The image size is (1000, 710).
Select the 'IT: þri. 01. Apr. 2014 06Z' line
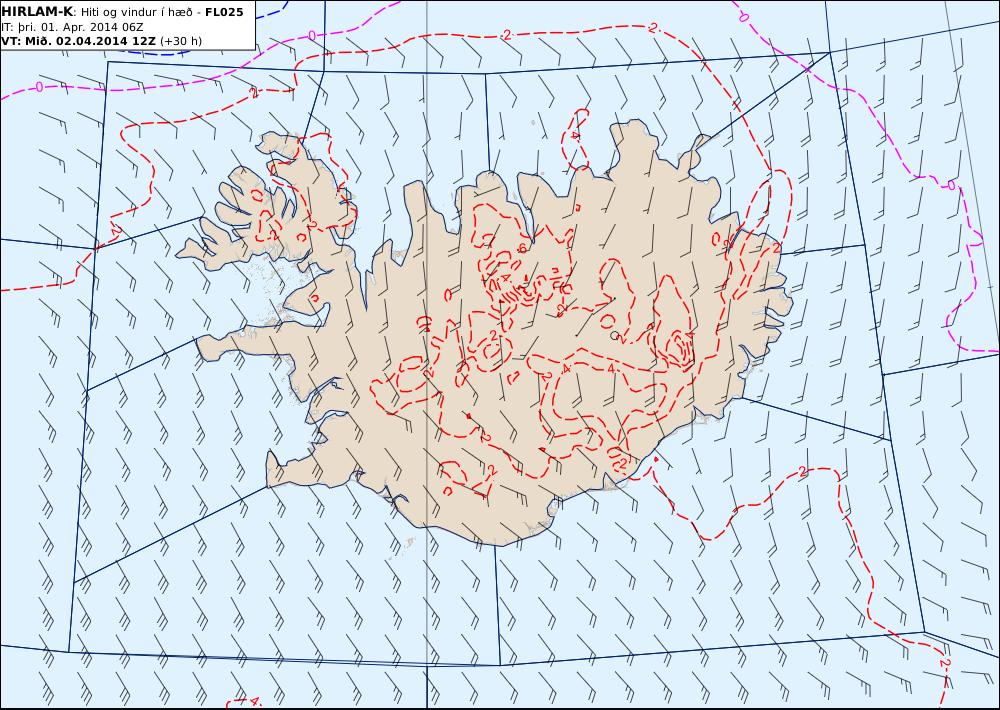point(72,27)
